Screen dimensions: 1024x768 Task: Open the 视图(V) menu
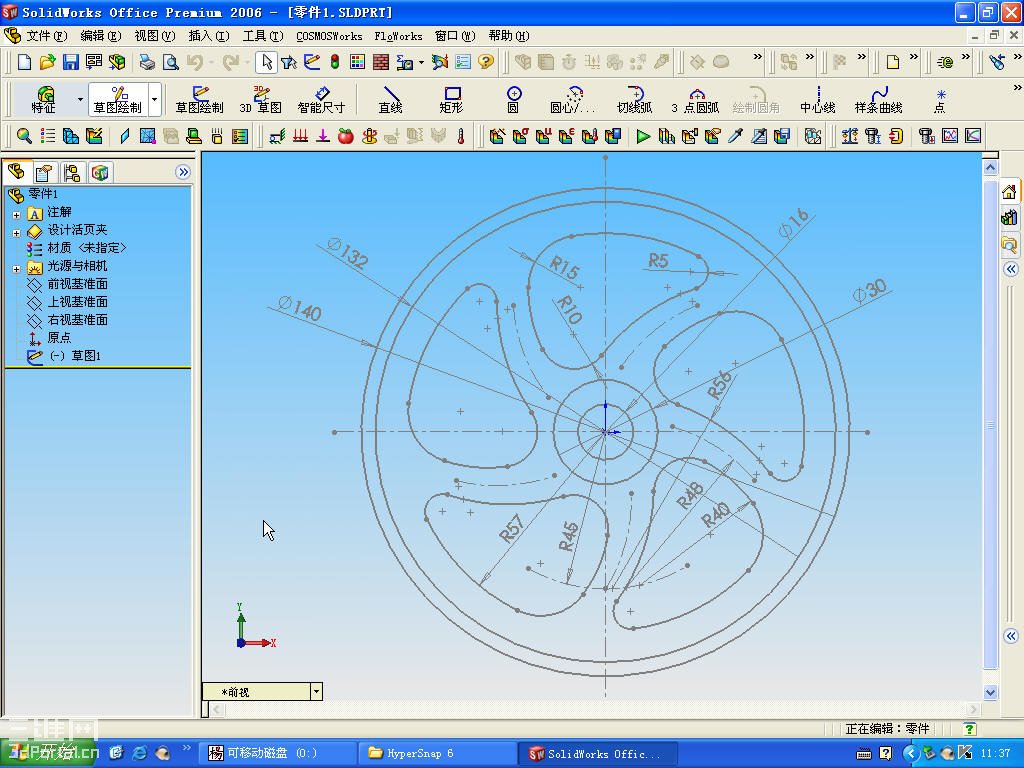[x=155, y=36]
